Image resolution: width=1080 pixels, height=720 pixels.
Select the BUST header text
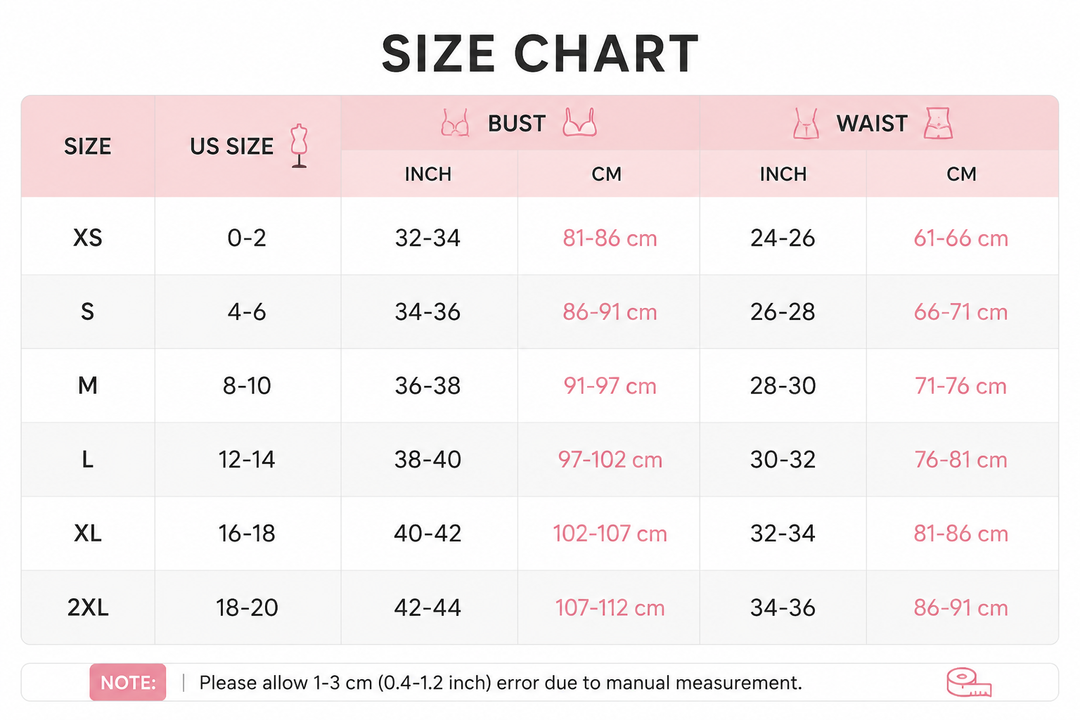(517, 123)
